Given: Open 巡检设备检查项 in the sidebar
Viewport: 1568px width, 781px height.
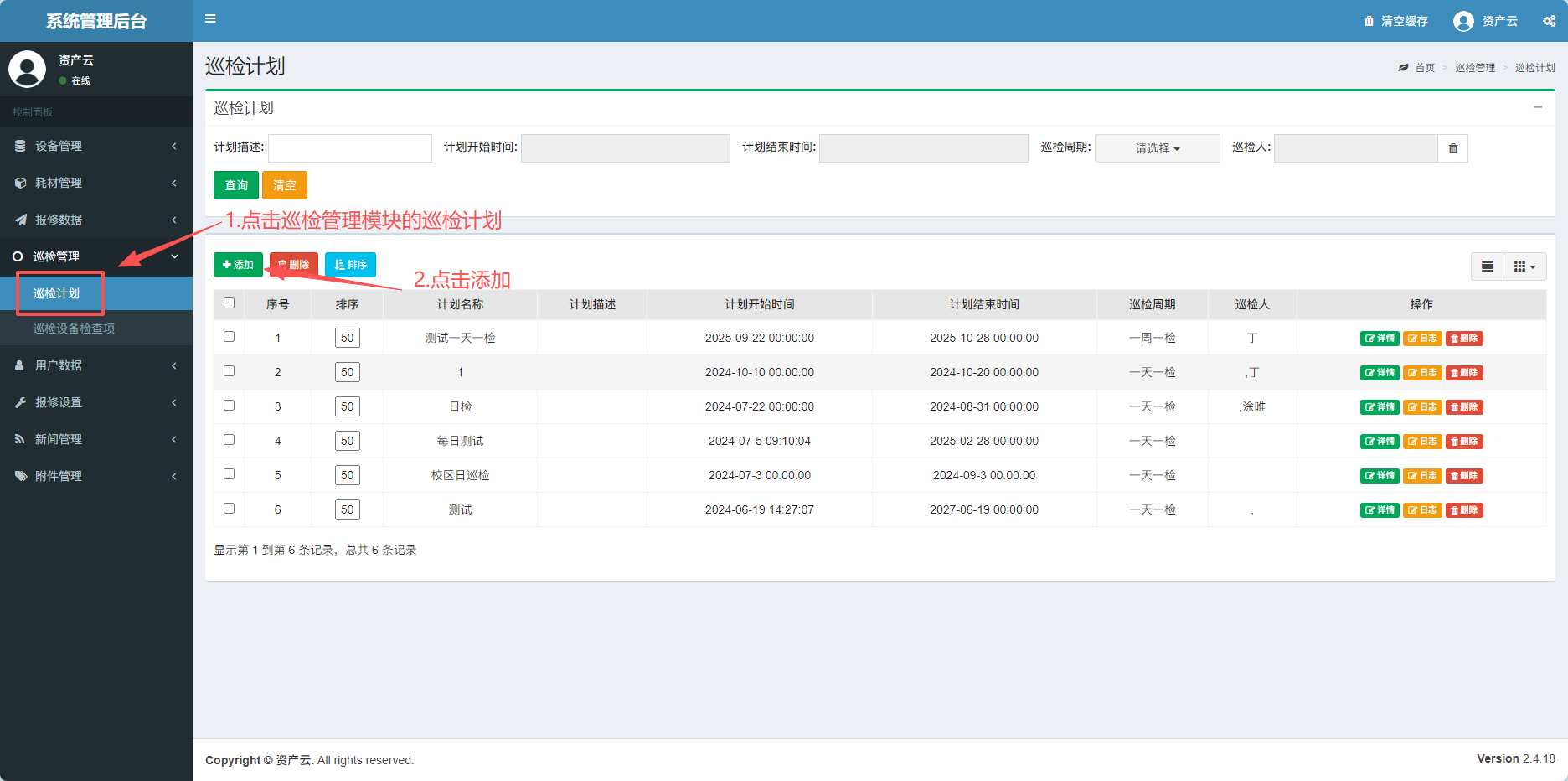Looking at the screenshot, I should pos(74,328).
